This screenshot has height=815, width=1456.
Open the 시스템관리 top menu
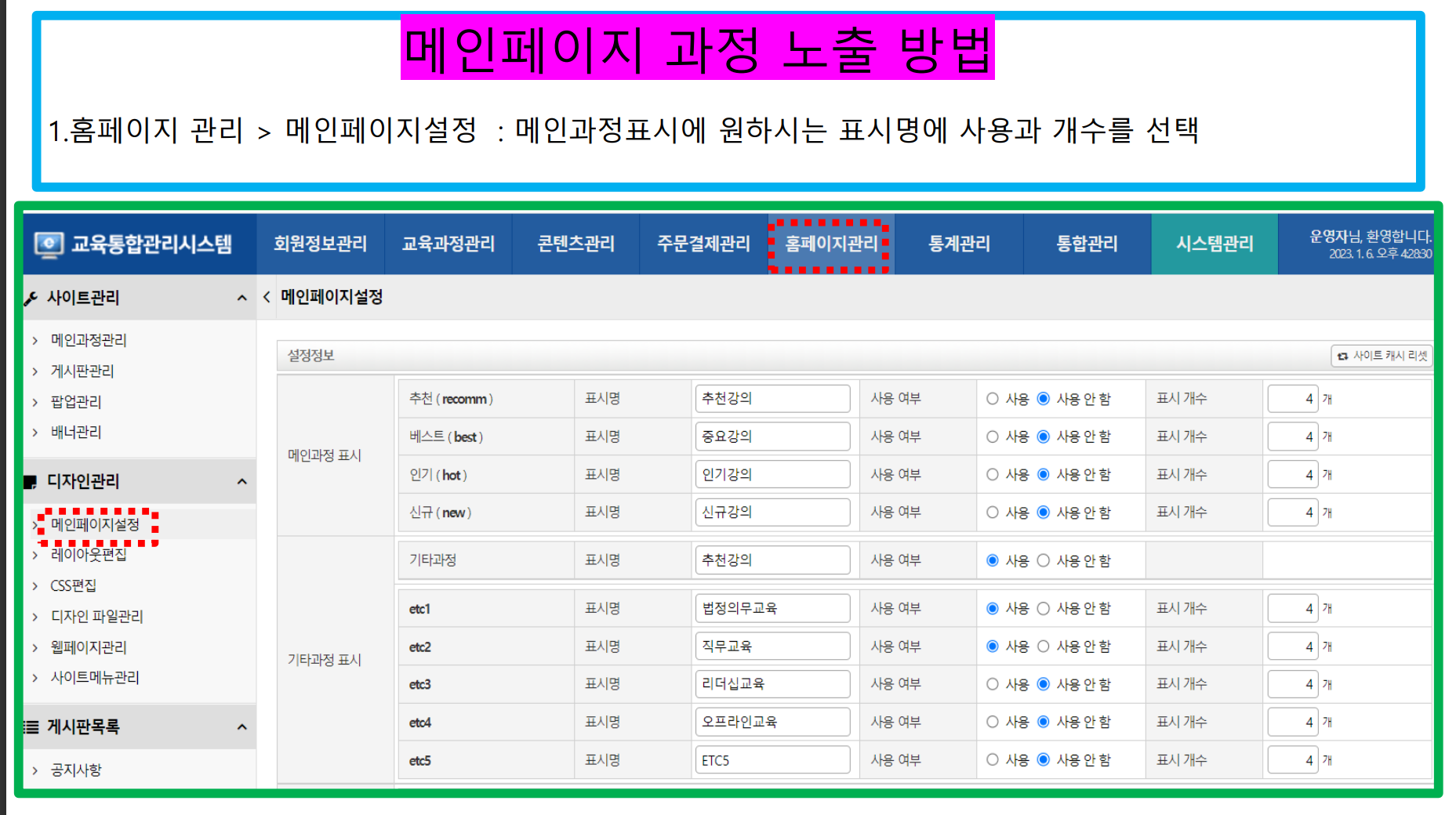(x=1215, y=244)
